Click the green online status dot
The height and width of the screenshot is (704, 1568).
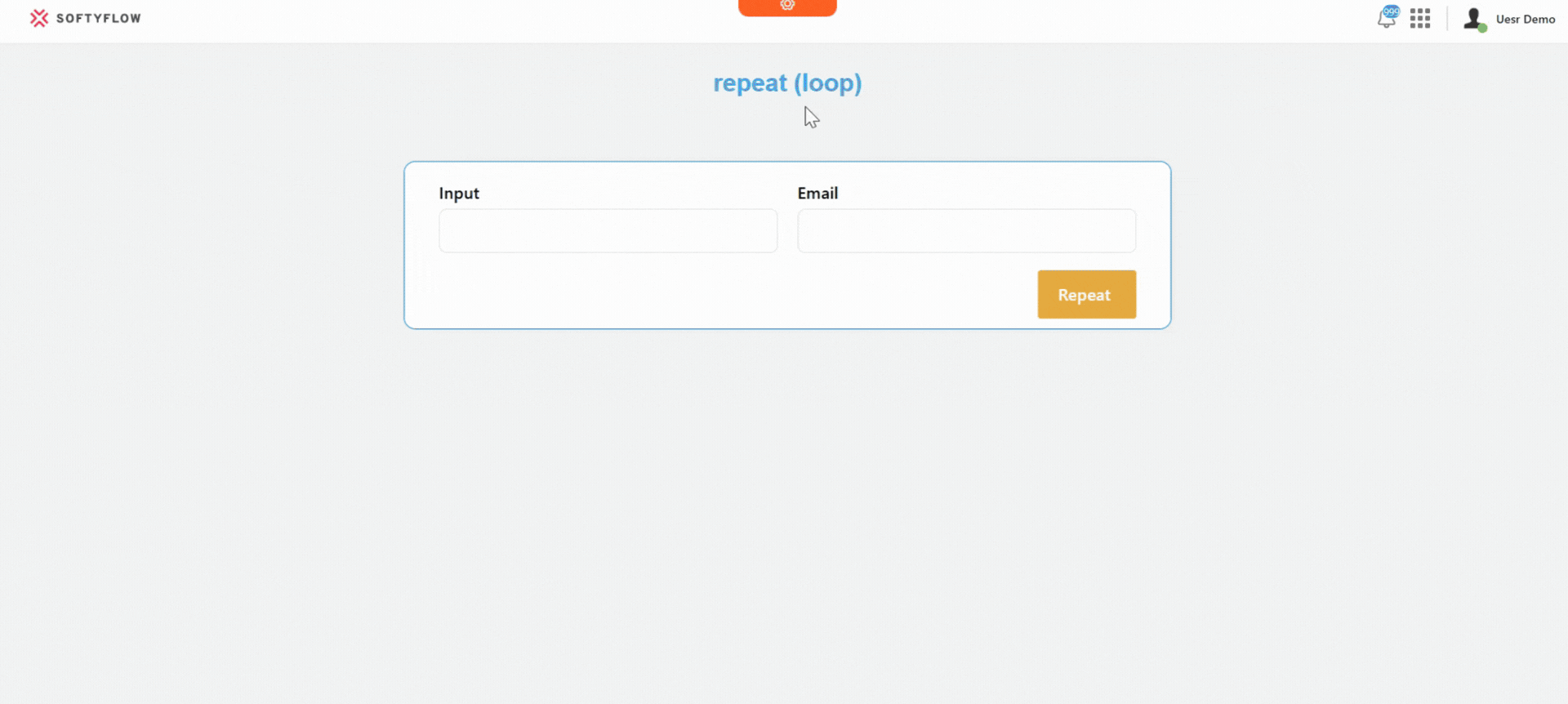(x=1482, y=28)
